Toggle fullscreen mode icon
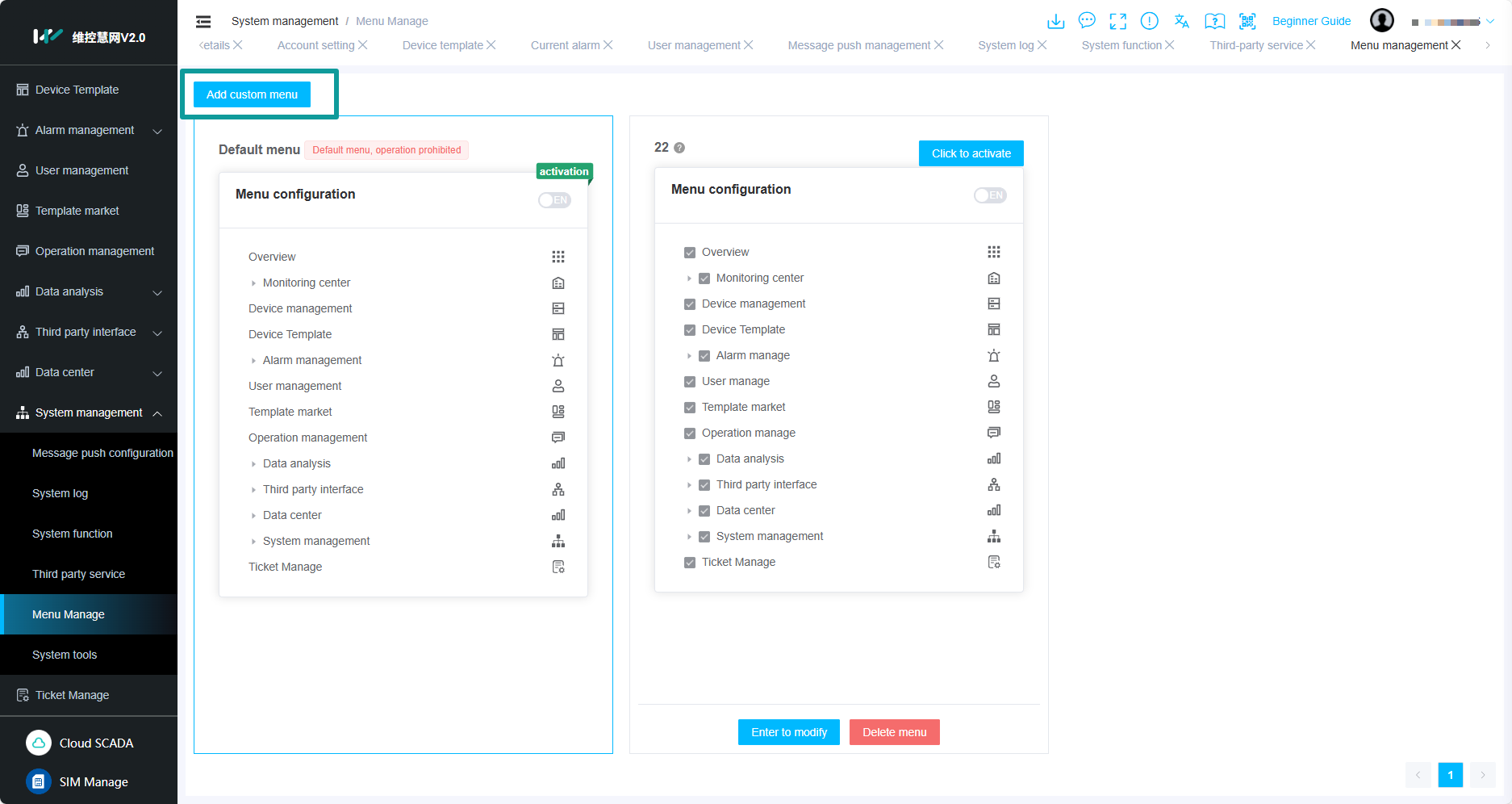Image resolution: width=1512 pixels, height=804 pixels. coord(1117,21)
